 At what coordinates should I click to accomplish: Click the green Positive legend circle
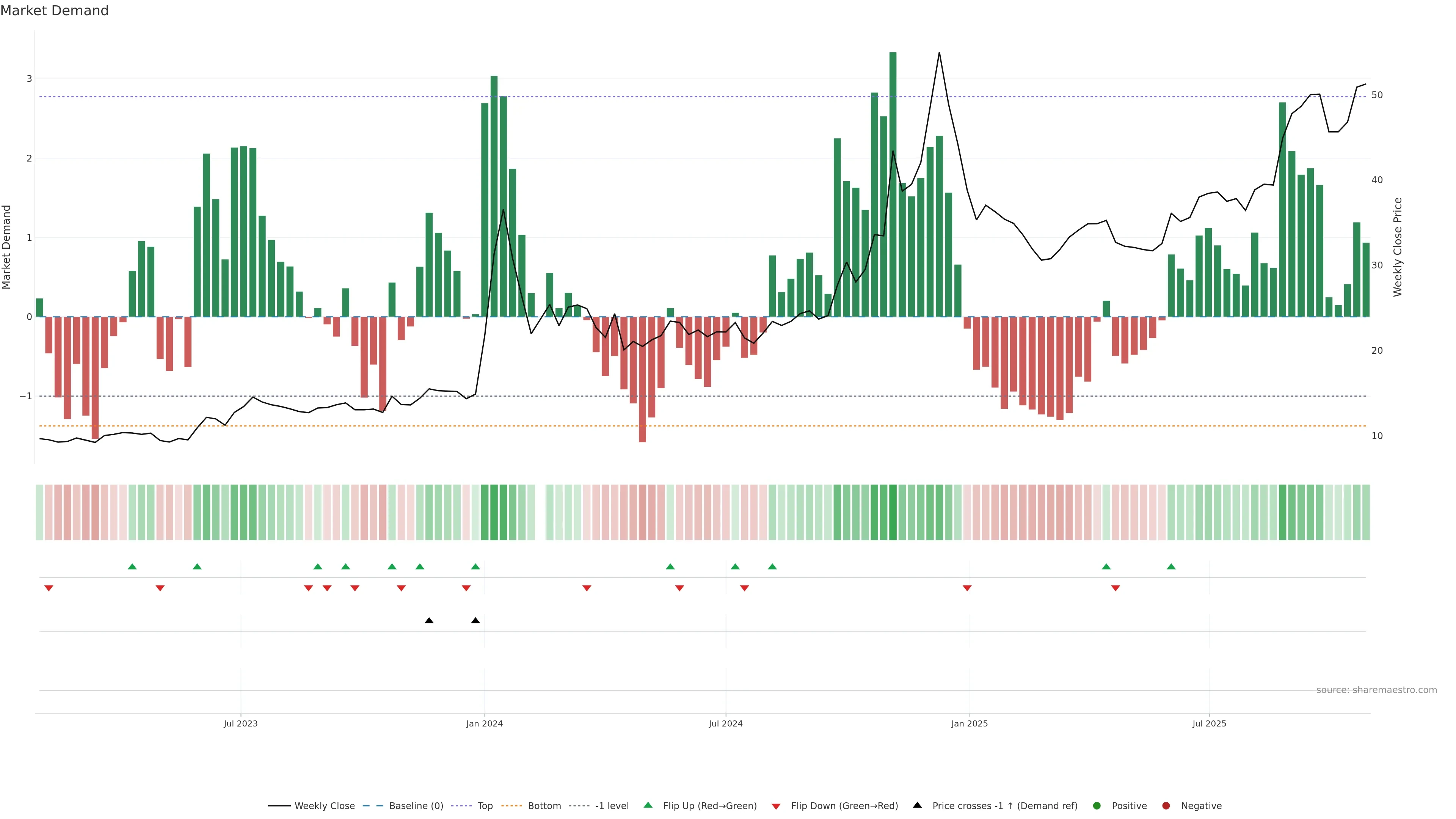(1097, 806)
